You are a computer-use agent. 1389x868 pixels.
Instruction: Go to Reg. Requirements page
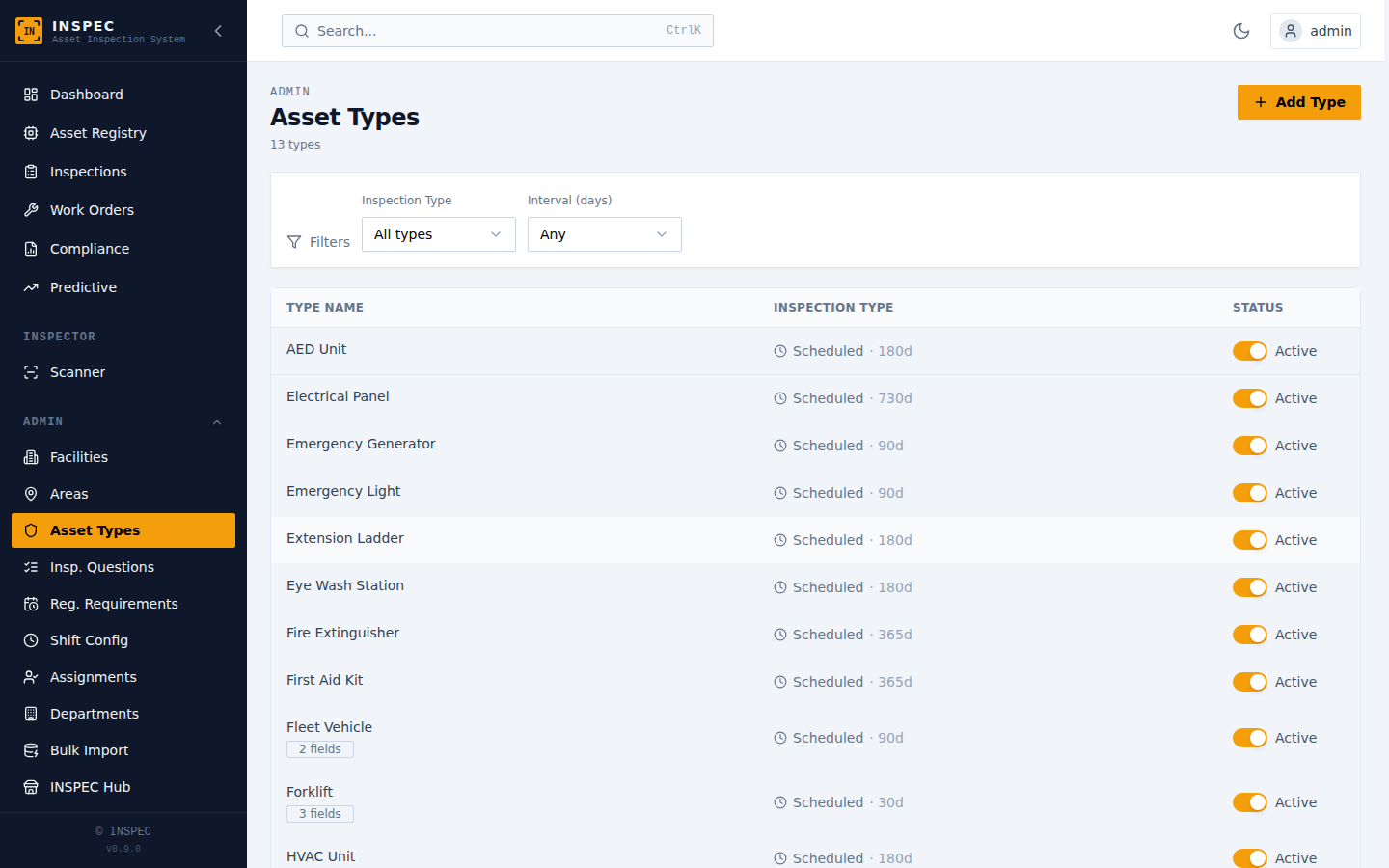[123, 604]
